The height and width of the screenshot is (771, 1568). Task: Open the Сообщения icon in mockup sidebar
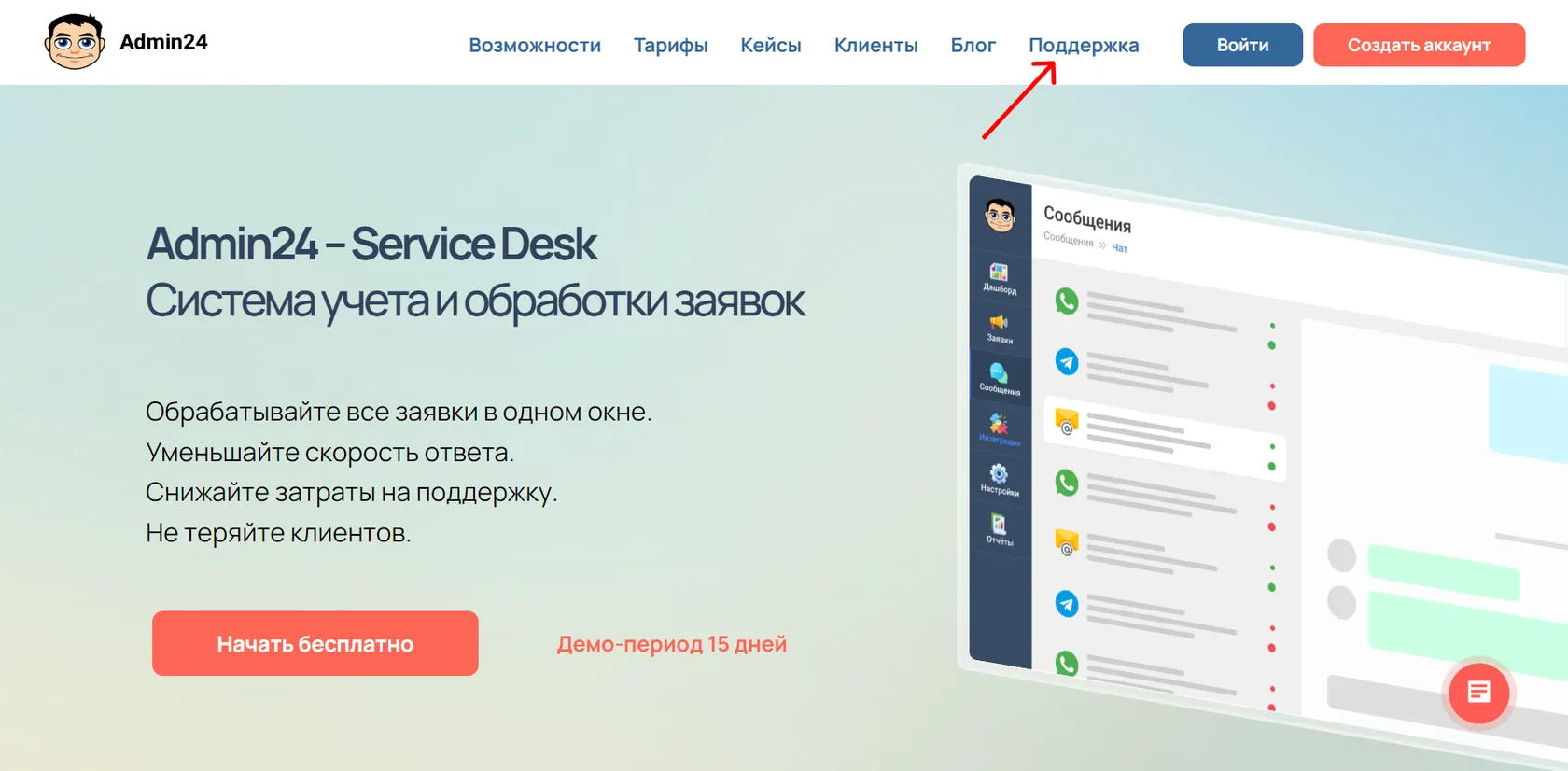(999, 372)
